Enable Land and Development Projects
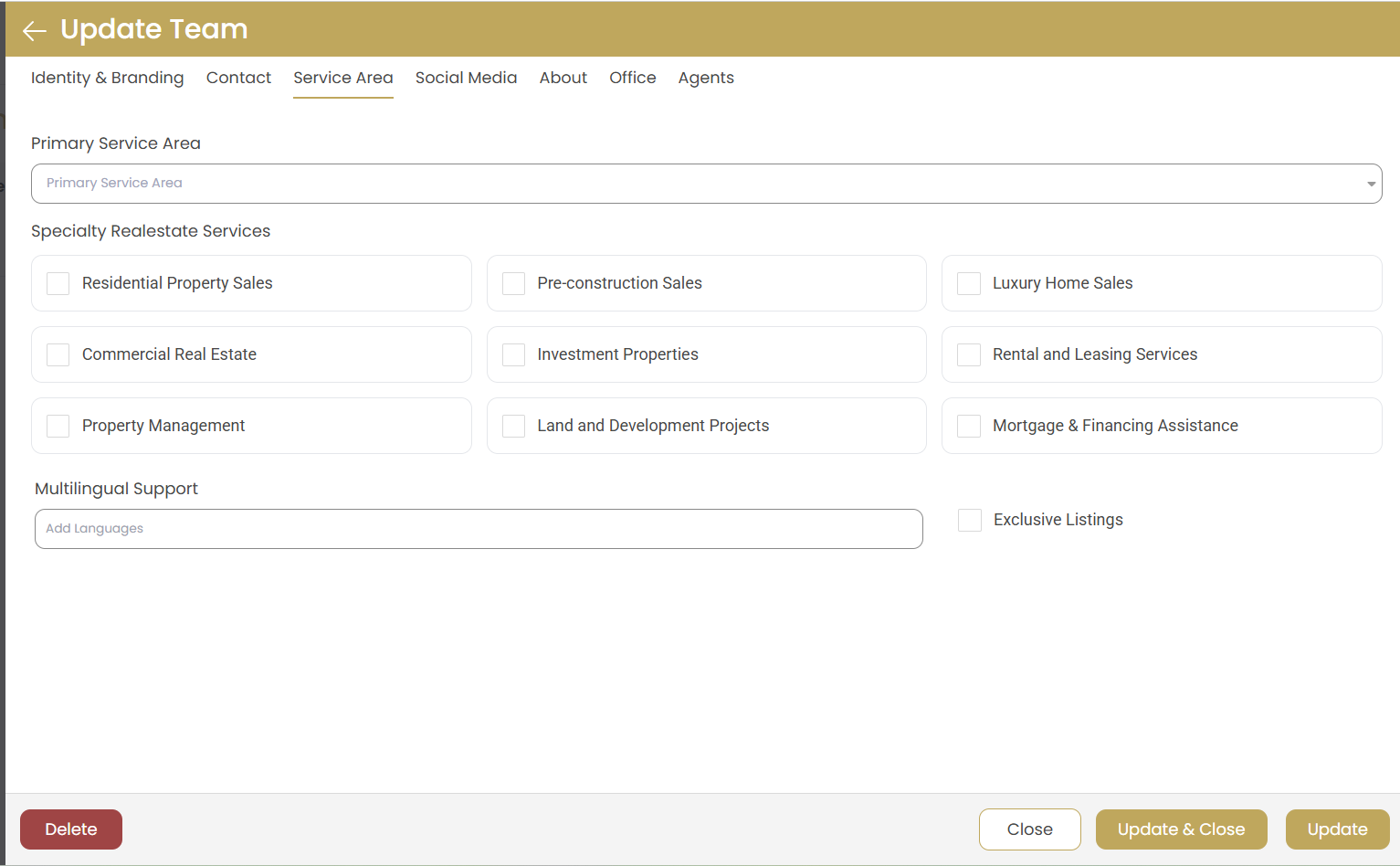Image resolution: width=1400 pixels, height=866 pixels. pyautogui.click(x=513, y=426)
